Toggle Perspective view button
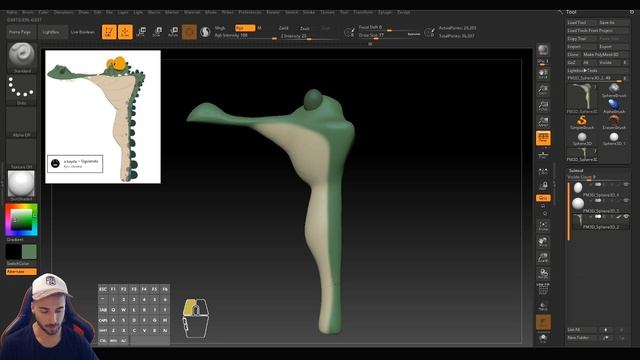 pos(543,138)
